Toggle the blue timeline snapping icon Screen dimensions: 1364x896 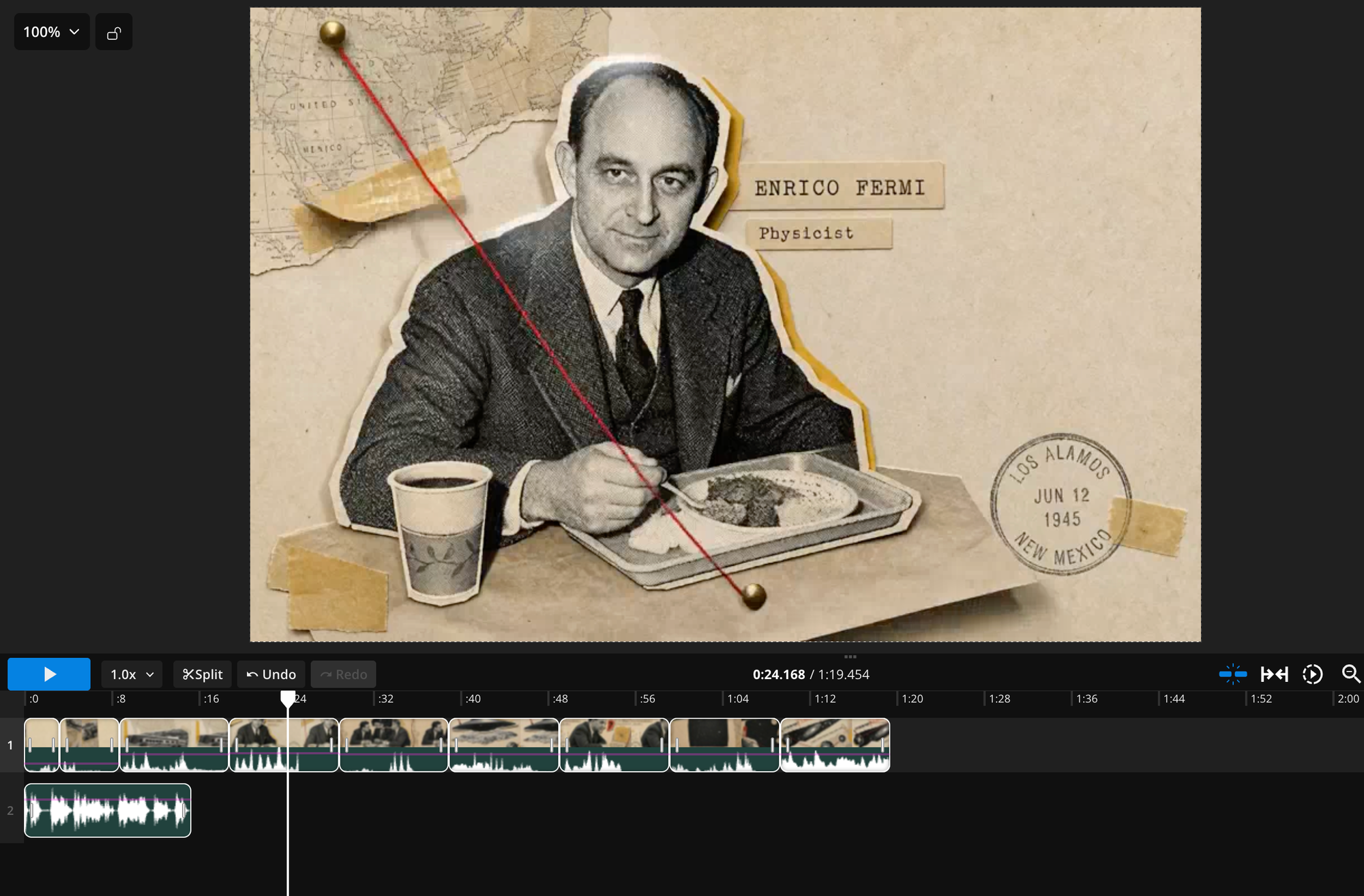(x=1233, y=674)
